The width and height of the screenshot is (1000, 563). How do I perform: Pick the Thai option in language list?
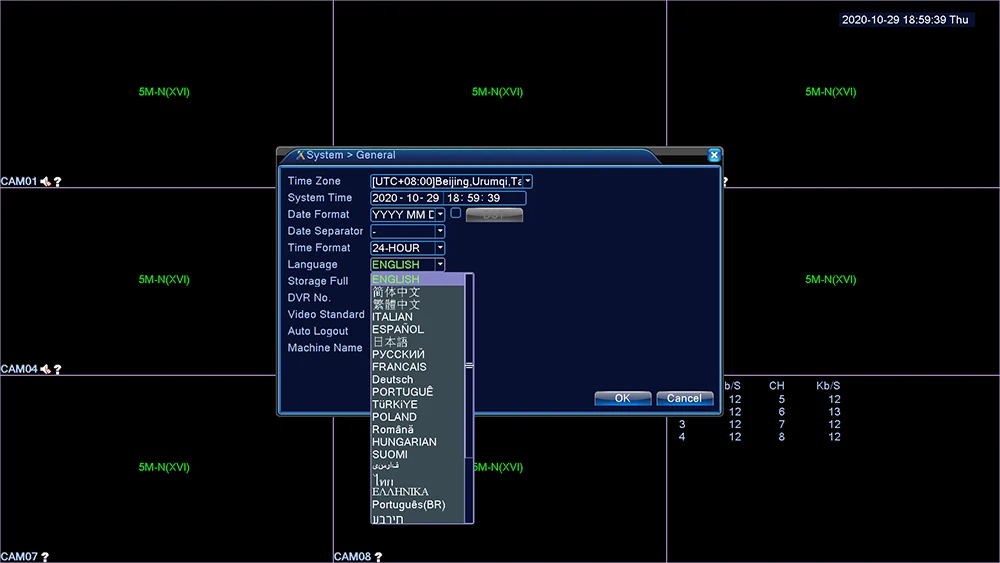click(x=418, y=479)
